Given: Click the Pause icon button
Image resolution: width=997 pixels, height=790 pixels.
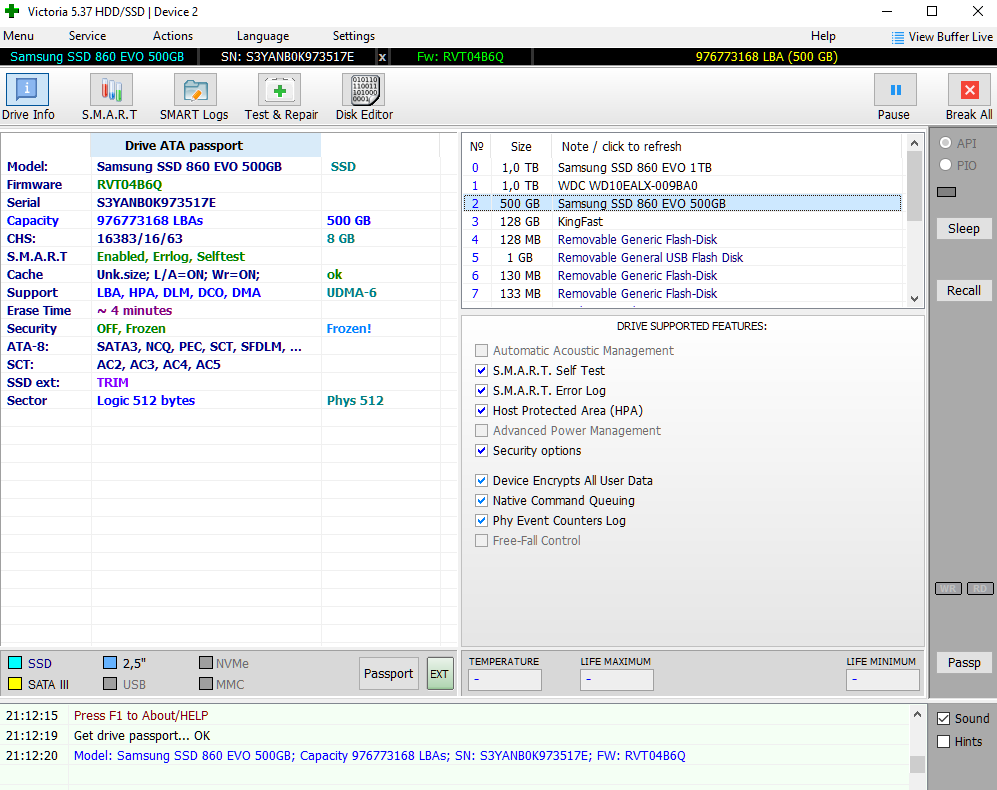Looking at the screenshot, I should tap(895, 90).
